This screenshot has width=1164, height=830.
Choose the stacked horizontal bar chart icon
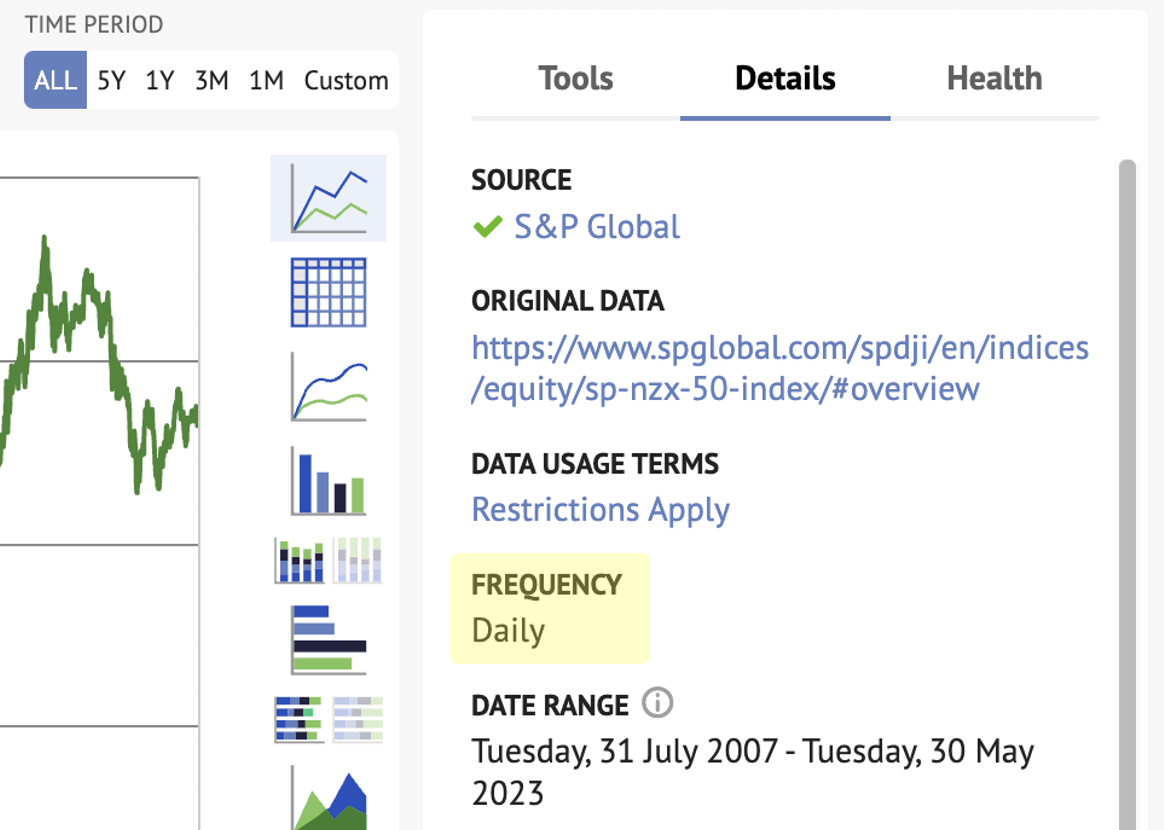tap(299, 719)
